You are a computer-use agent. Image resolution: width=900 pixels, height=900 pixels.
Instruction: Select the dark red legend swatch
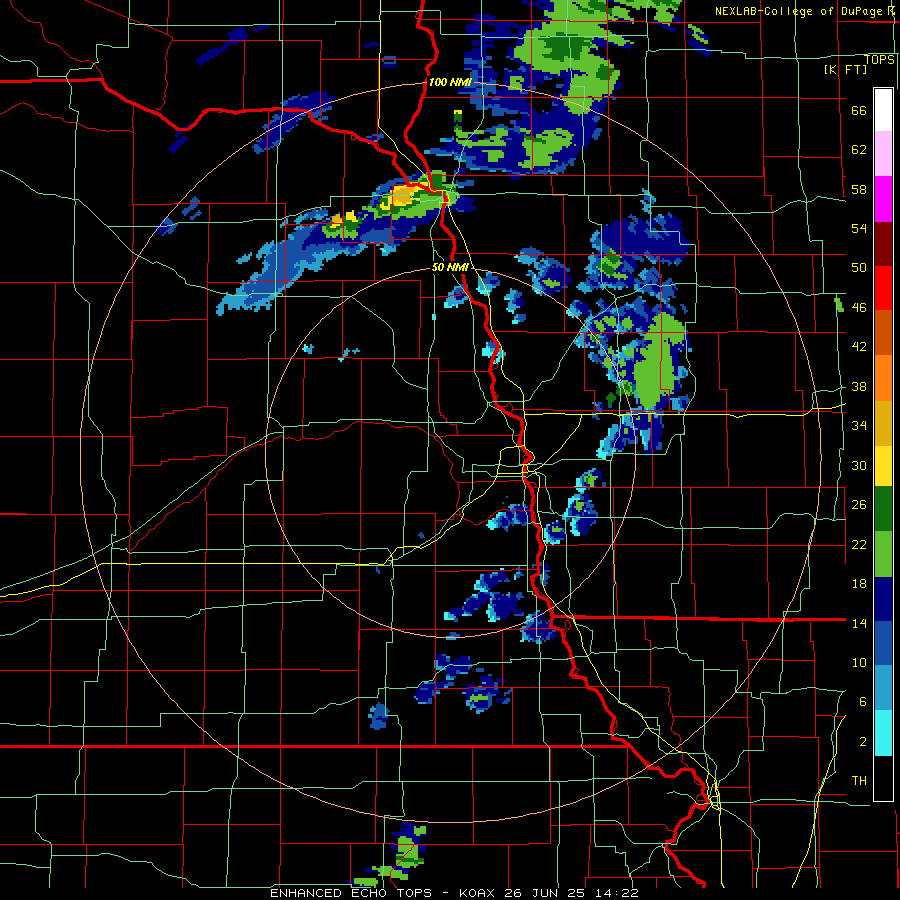point(883,244)
